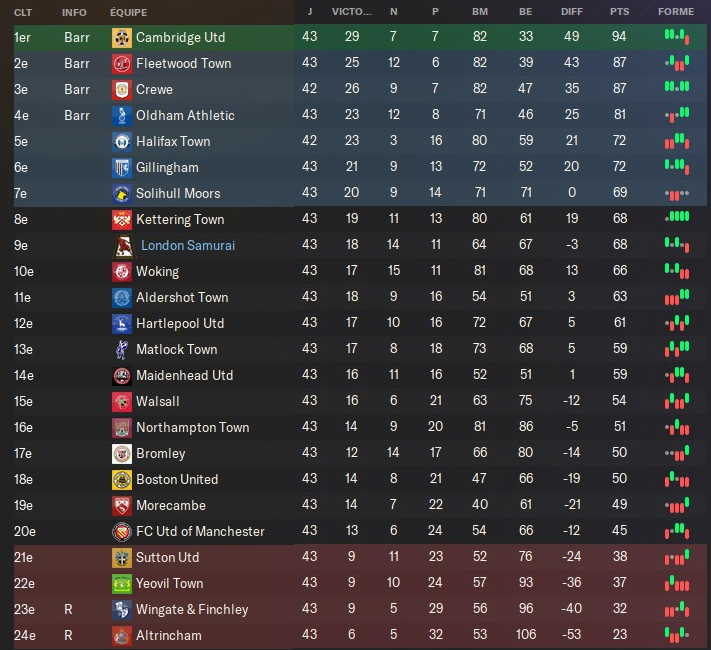
Task: Open the Solihull Moors team name
Action: pos(178,194)
